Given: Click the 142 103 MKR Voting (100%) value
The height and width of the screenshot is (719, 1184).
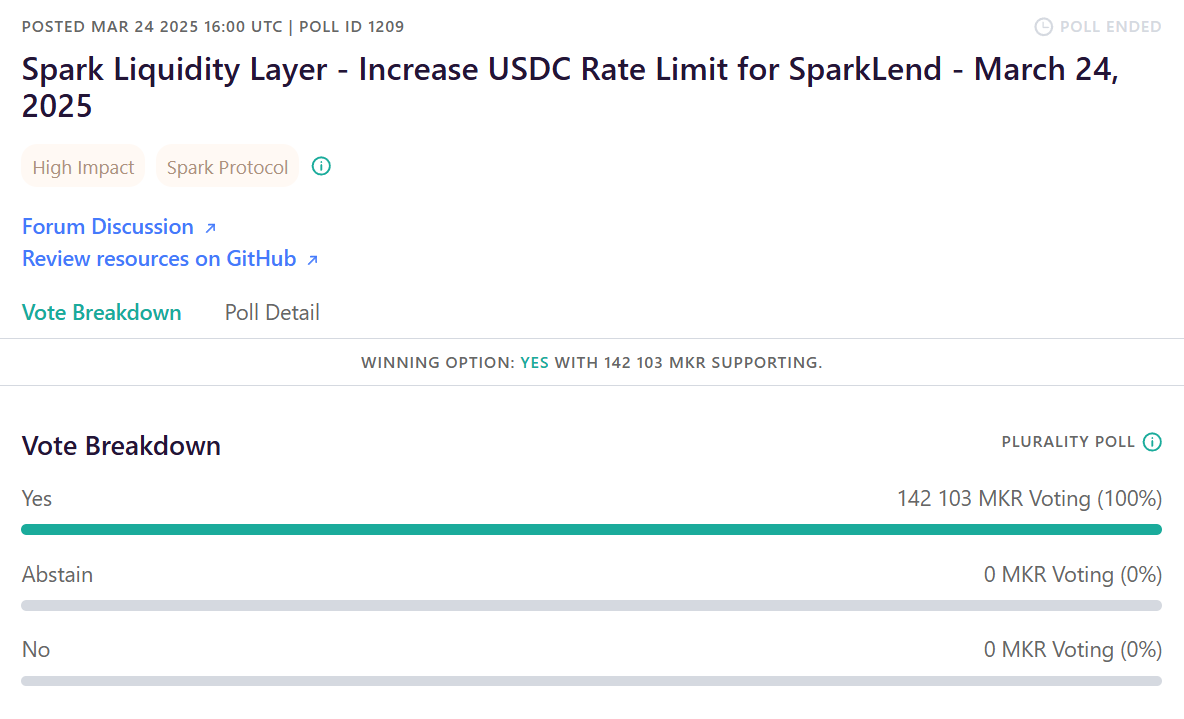Looking at the screenshot, I should [x=1029, y=498].
